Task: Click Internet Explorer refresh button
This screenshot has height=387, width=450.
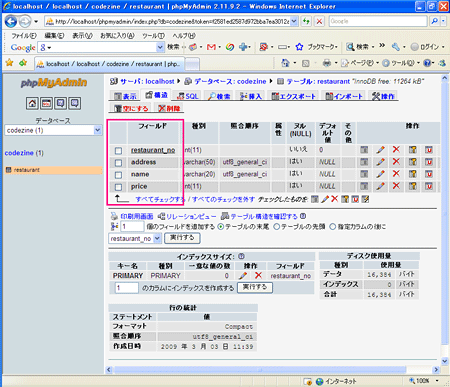Action: (306, 22)
